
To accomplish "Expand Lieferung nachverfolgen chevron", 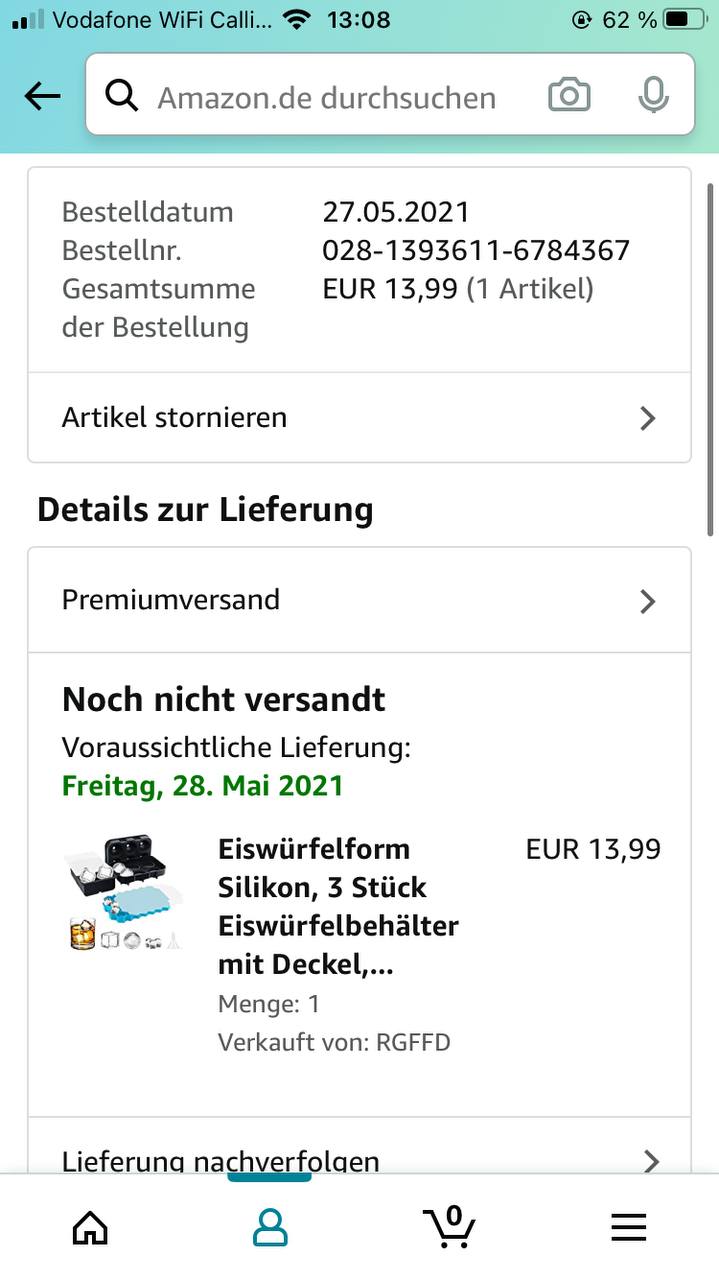I will tap(651, 1161).
